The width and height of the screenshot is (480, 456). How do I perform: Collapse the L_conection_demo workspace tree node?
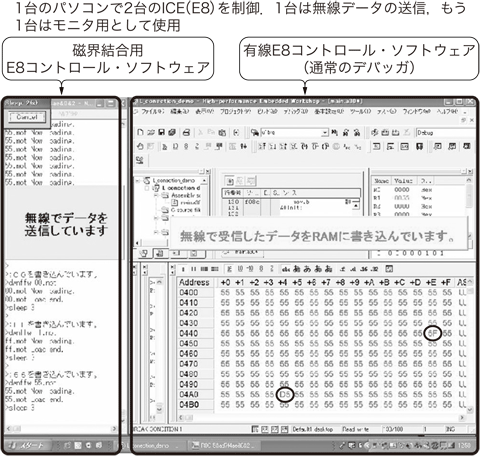point(138,180)
